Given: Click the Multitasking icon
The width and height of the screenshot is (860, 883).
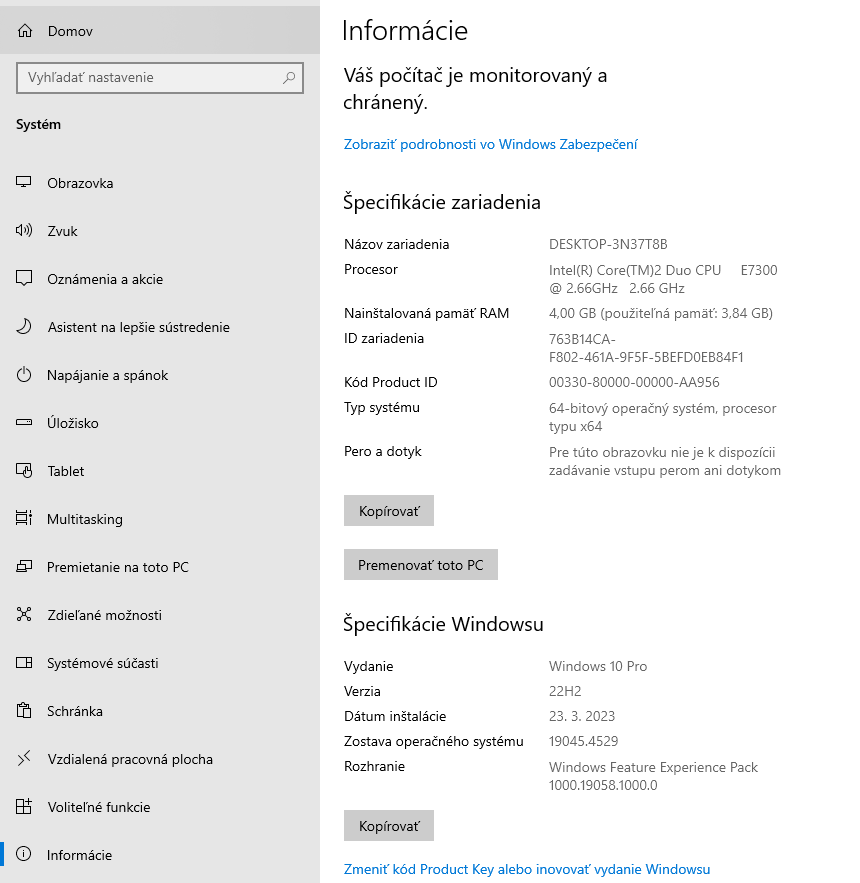Looking at the screenshot, I should 25,519.
